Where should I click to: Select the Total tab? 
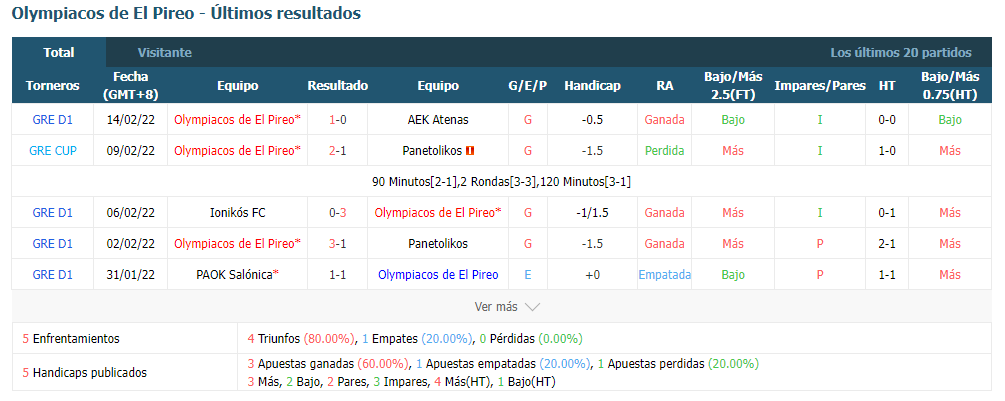[59, 53]
